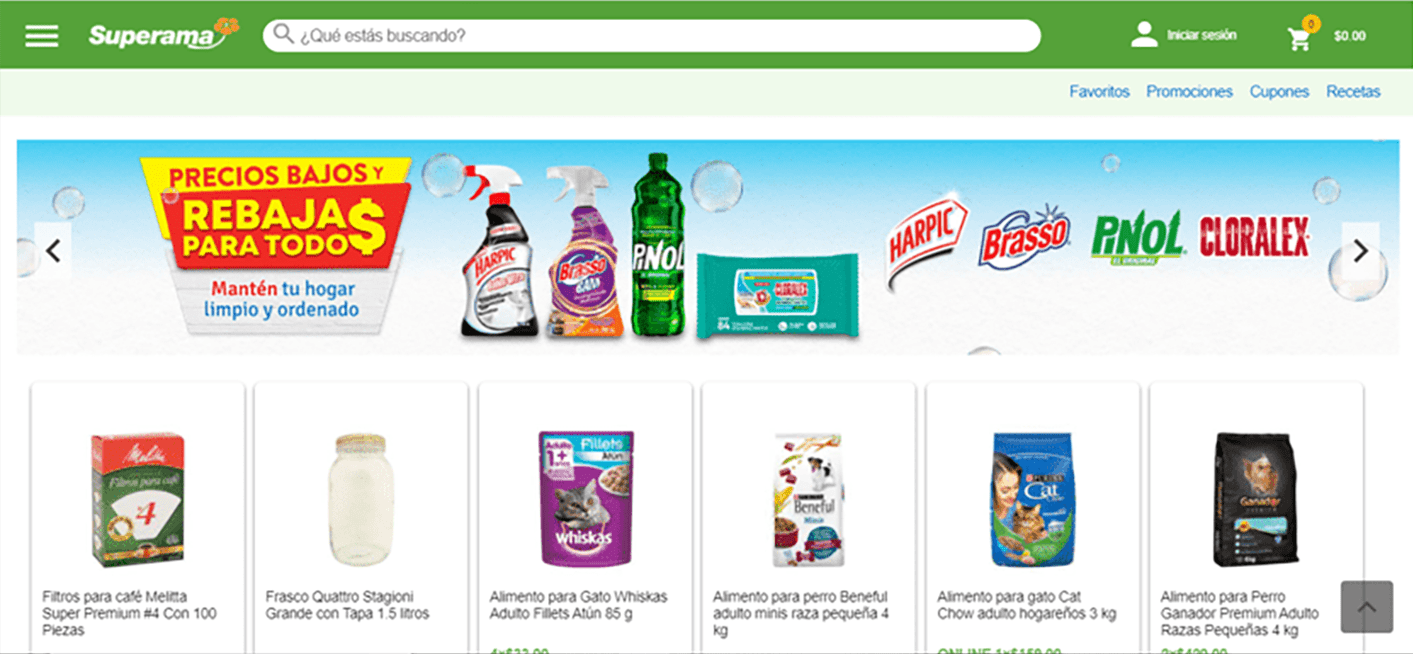Open the Favoritos link
1413x654 pixels.
pyautogui.click(x=1099, y=91)
